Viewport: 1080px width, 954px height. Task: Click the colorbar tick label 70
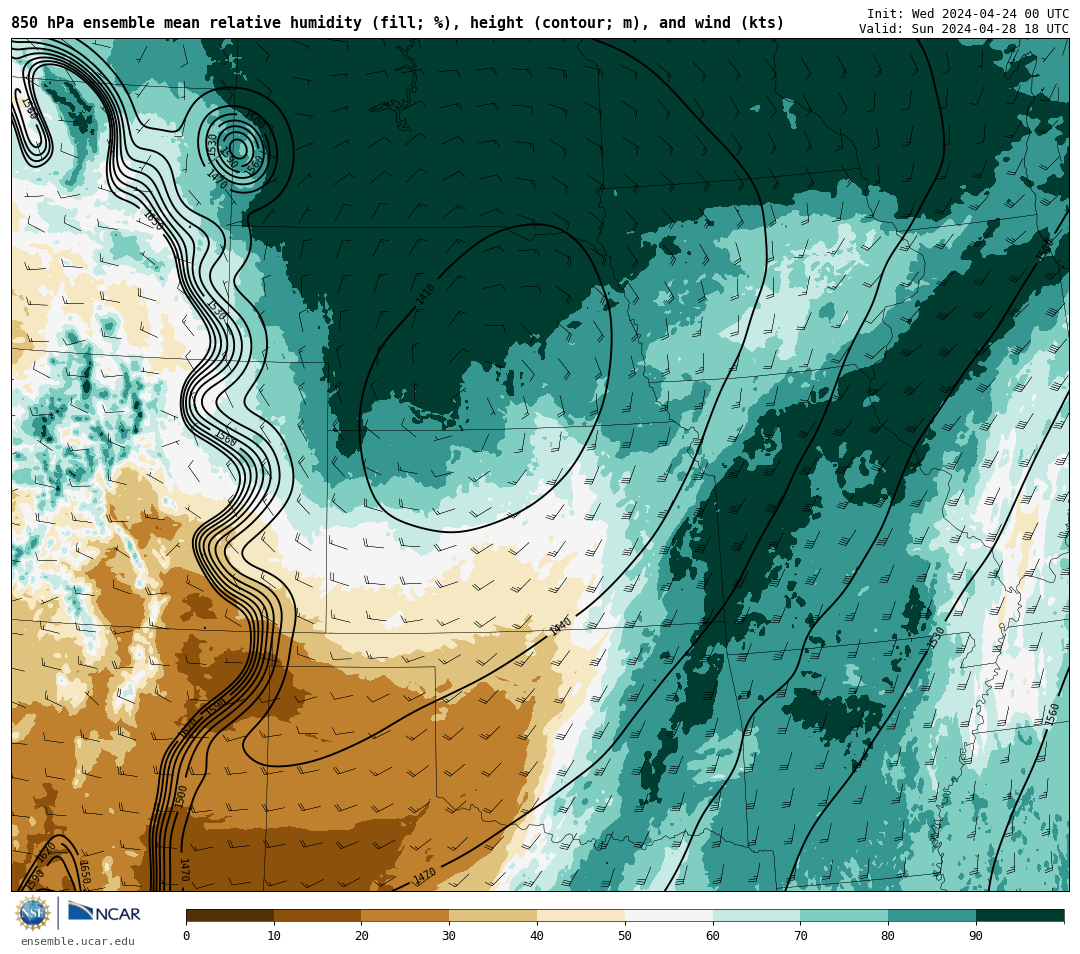pos(800,935)
